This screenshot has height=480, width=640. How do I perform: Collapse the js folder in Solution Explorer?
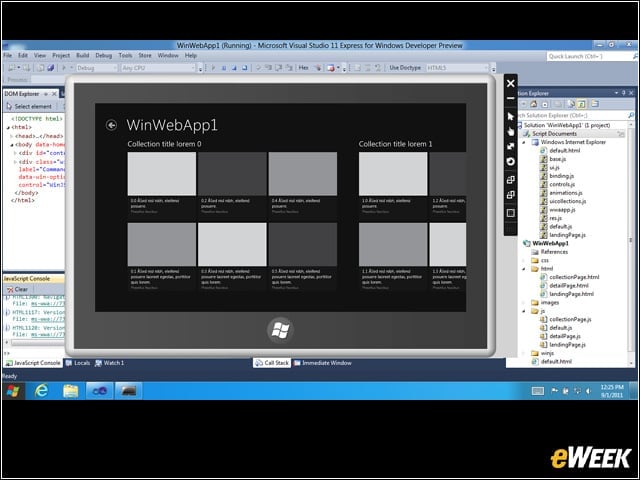click(x=524, y=311)
